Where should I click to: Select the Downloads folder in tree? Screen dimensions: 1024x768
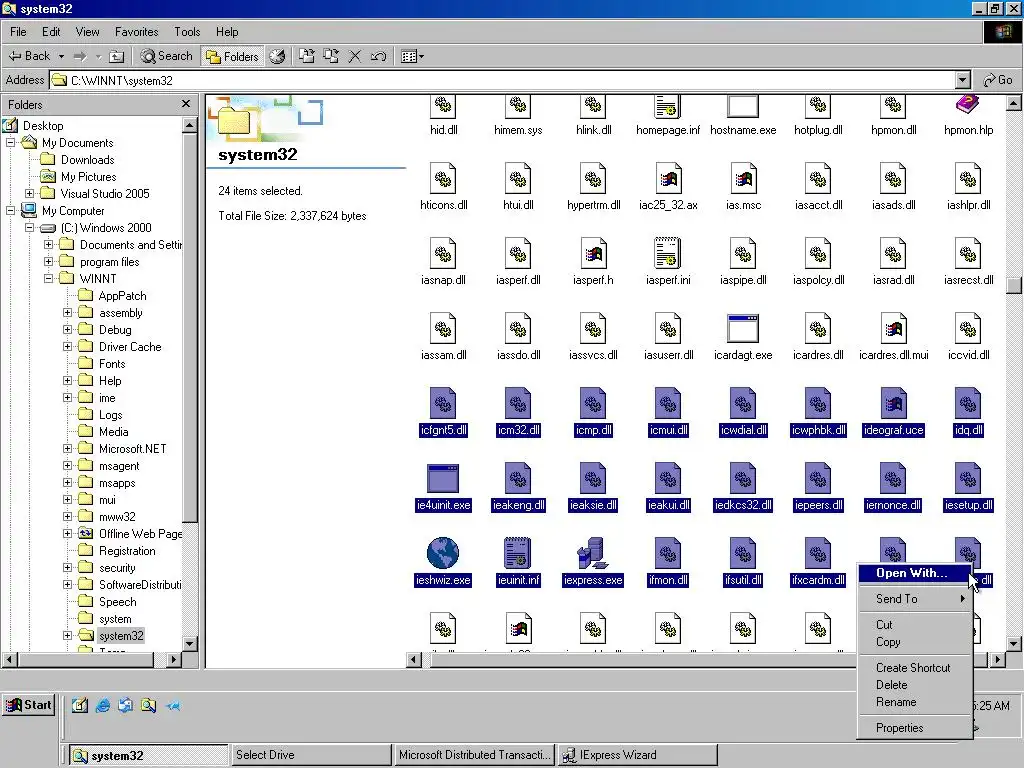click(88, 160)
